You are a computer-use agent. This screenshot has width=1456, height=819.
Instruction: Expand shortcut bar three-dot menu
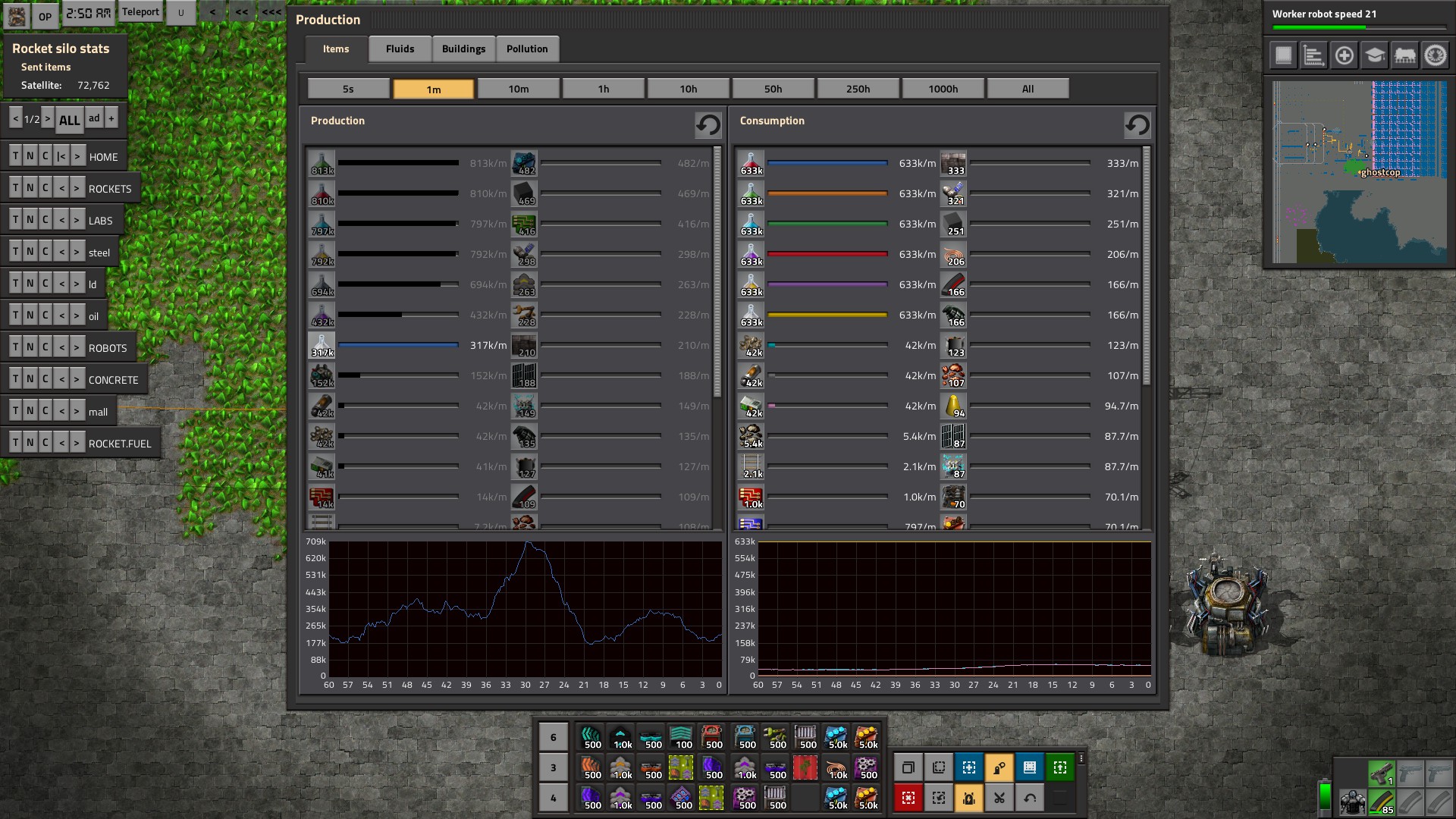[x=1081, y=758]
